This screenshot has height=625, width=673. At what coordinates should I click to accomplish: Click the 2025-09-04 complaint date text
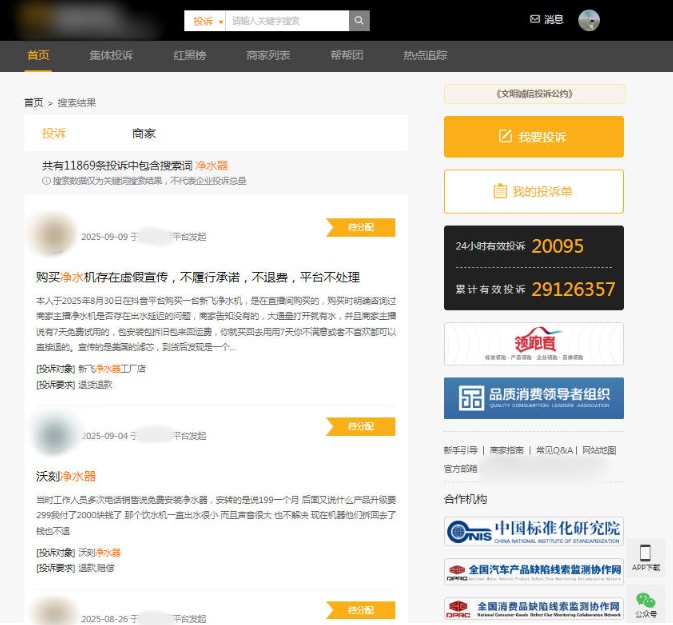tap(105, 436)
